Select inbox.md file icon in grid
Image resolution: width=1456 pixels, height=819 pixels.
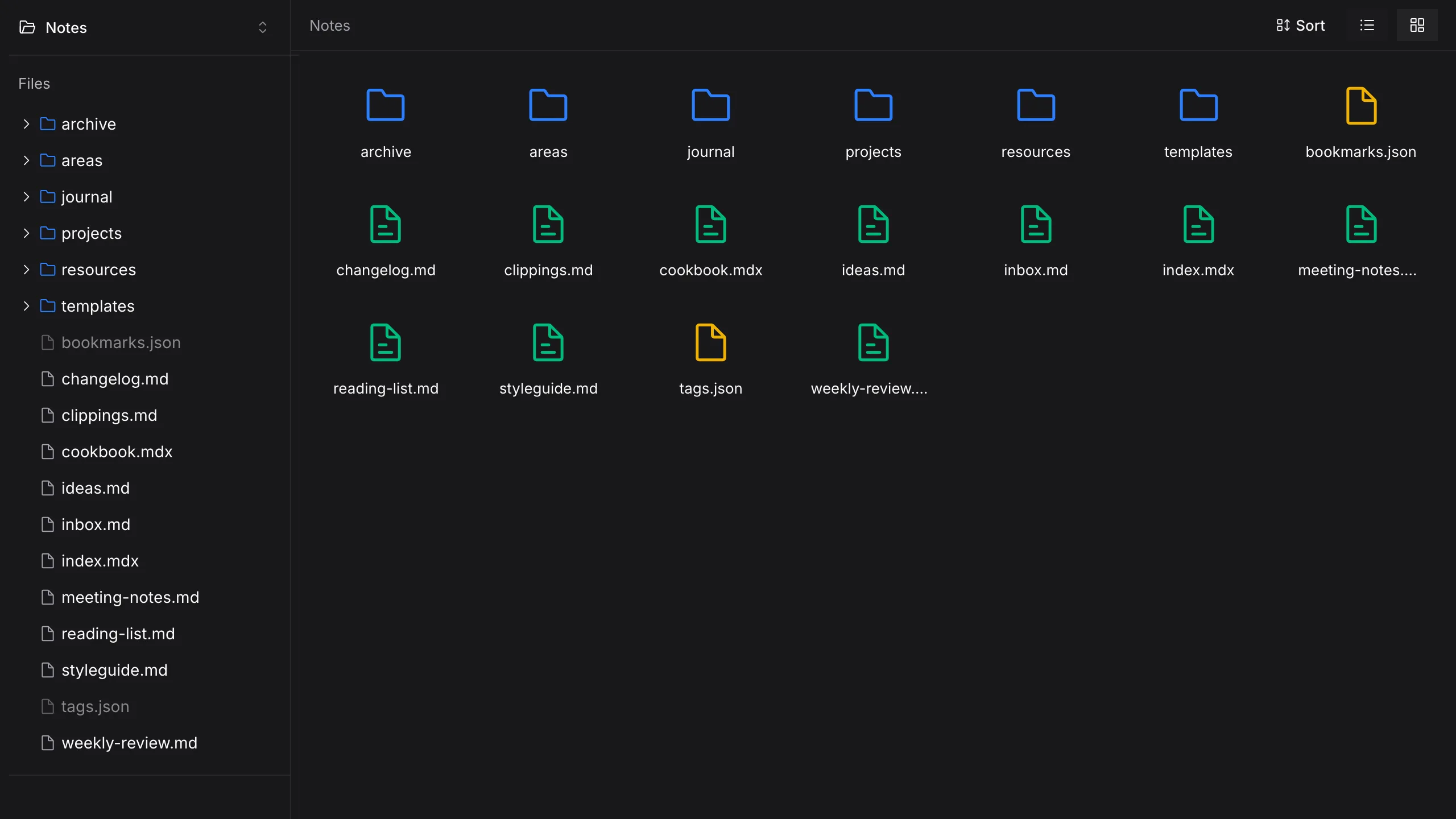(1036, 224)
